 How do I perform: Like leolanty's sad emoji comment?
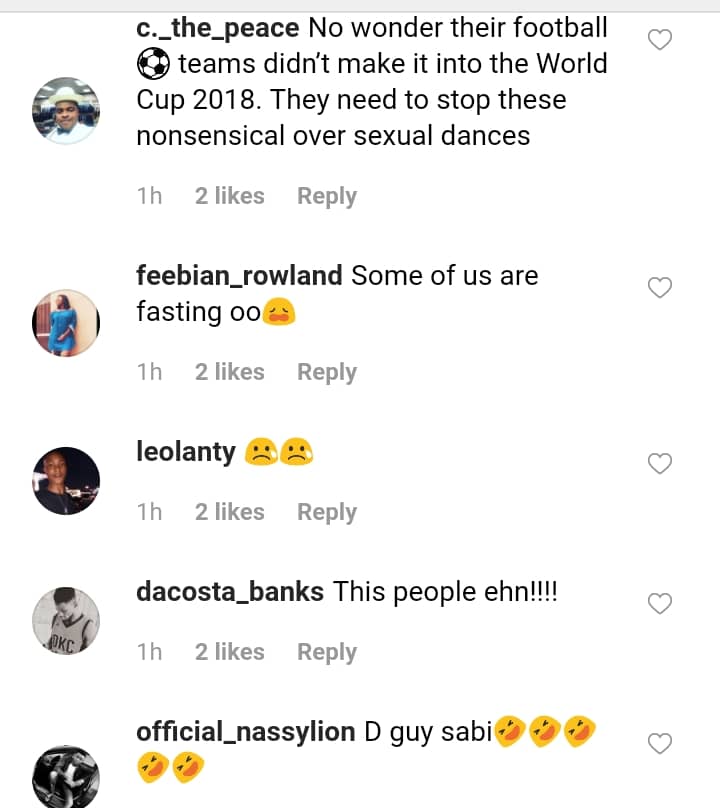(x=660, y=464)
